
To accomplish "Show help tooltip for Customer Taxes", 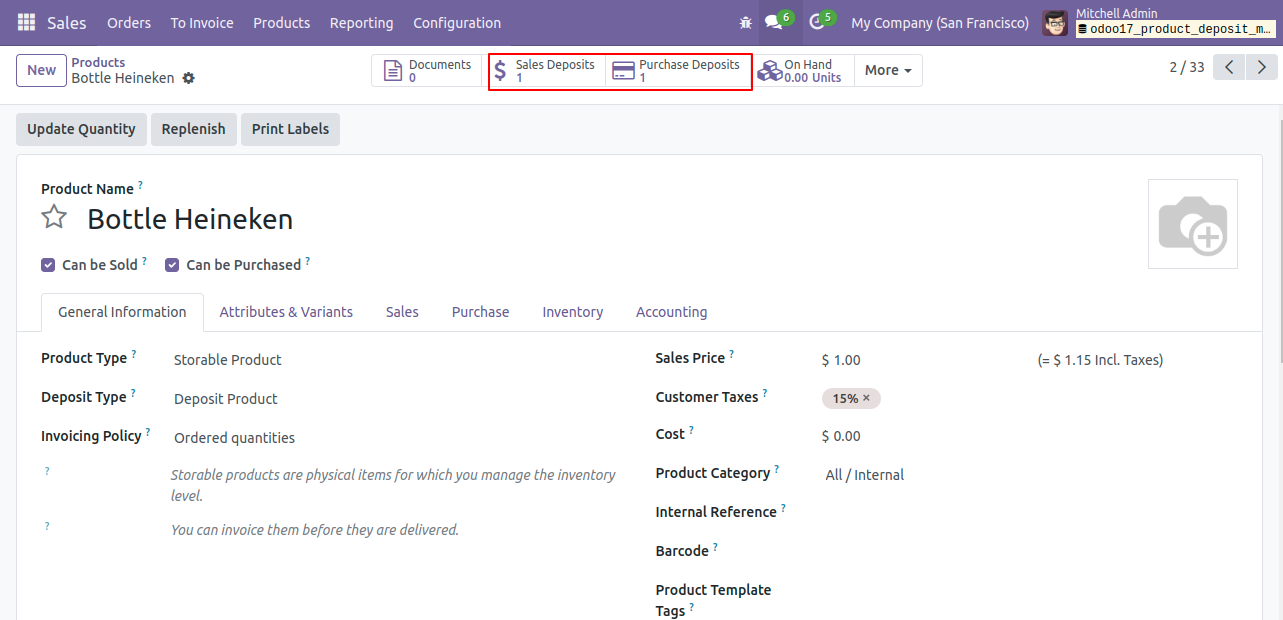I will point(765,393).
